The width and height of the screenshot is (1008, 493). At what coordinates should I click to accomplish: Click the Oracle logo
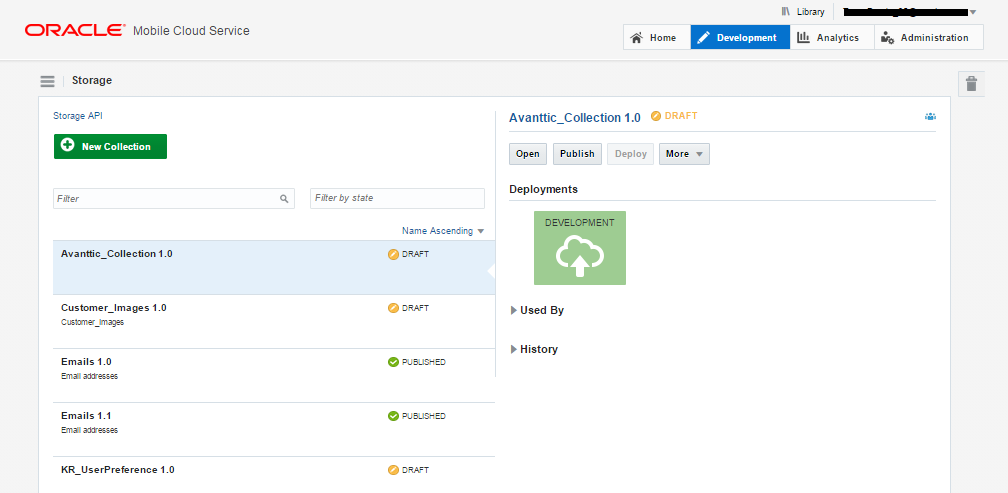75,31
